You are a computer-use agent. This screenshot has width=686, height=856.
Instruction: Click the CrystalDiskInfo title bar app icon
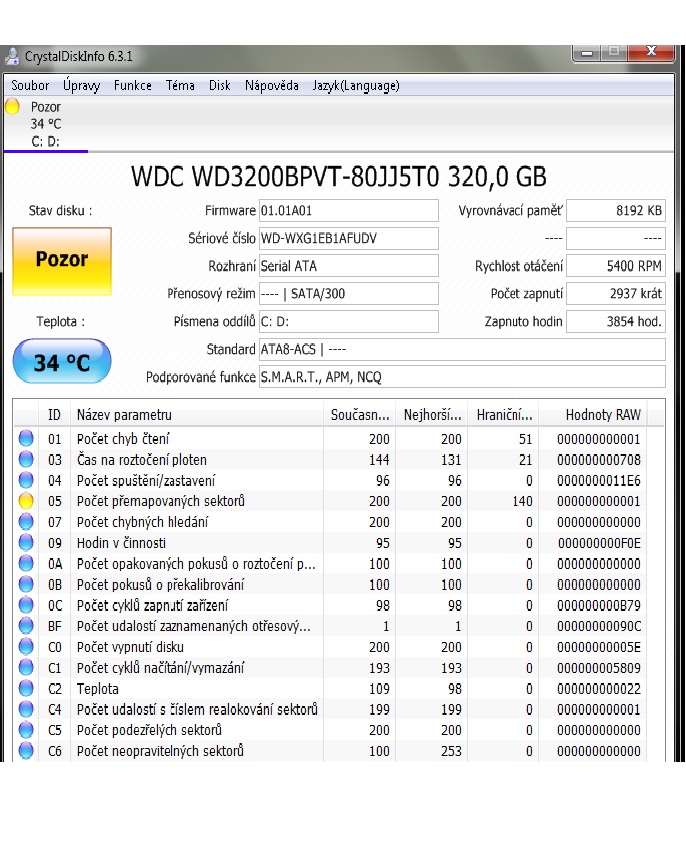click(x=12, y=56)
